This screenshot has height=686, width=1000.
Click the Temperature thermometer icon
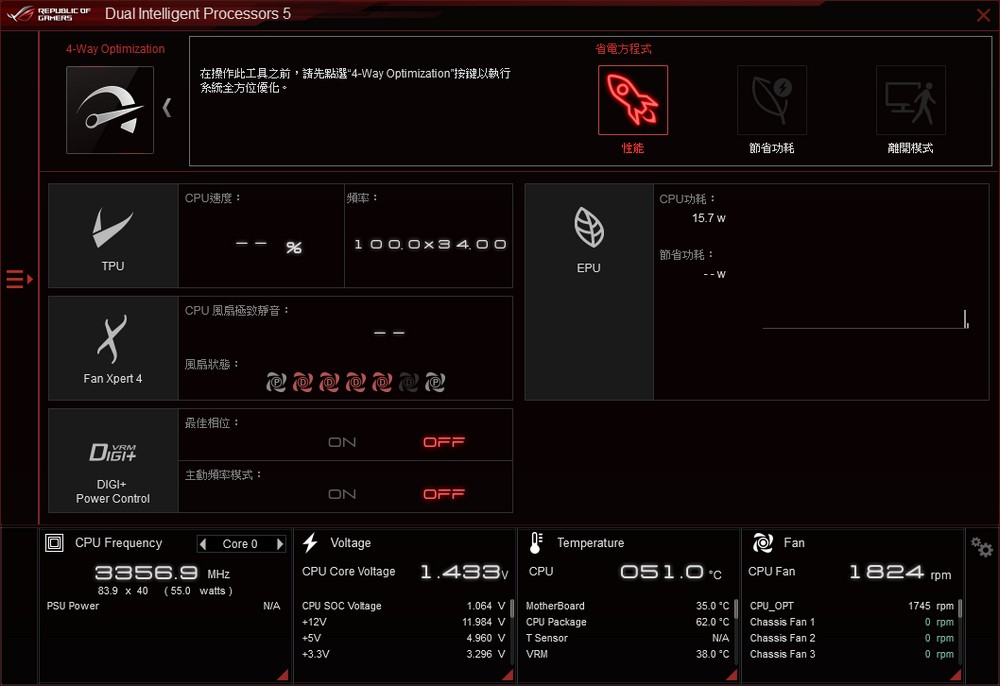[536, 543]
